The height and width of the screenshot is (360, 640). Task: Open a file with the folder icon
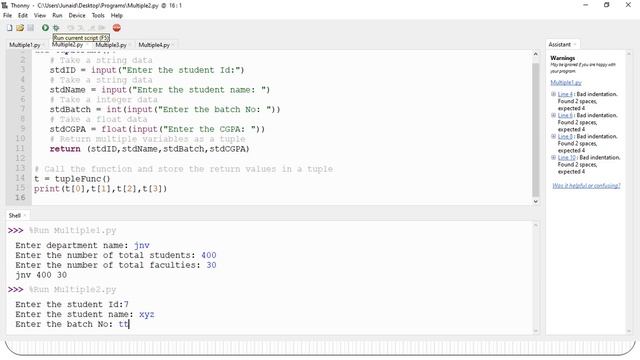[x=20, y=28]
